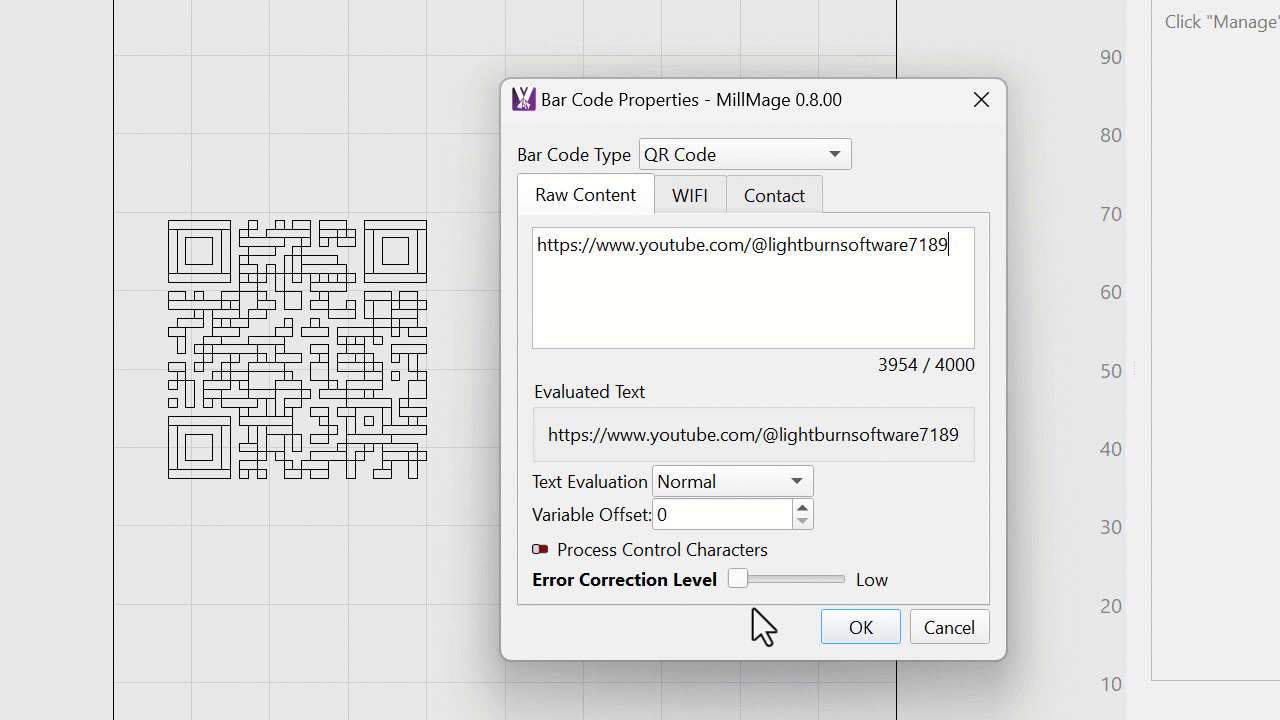Screen dimensions: 1280x720
Task: Expand the Text Evaluation dropdown
Action: coord(732,482)
